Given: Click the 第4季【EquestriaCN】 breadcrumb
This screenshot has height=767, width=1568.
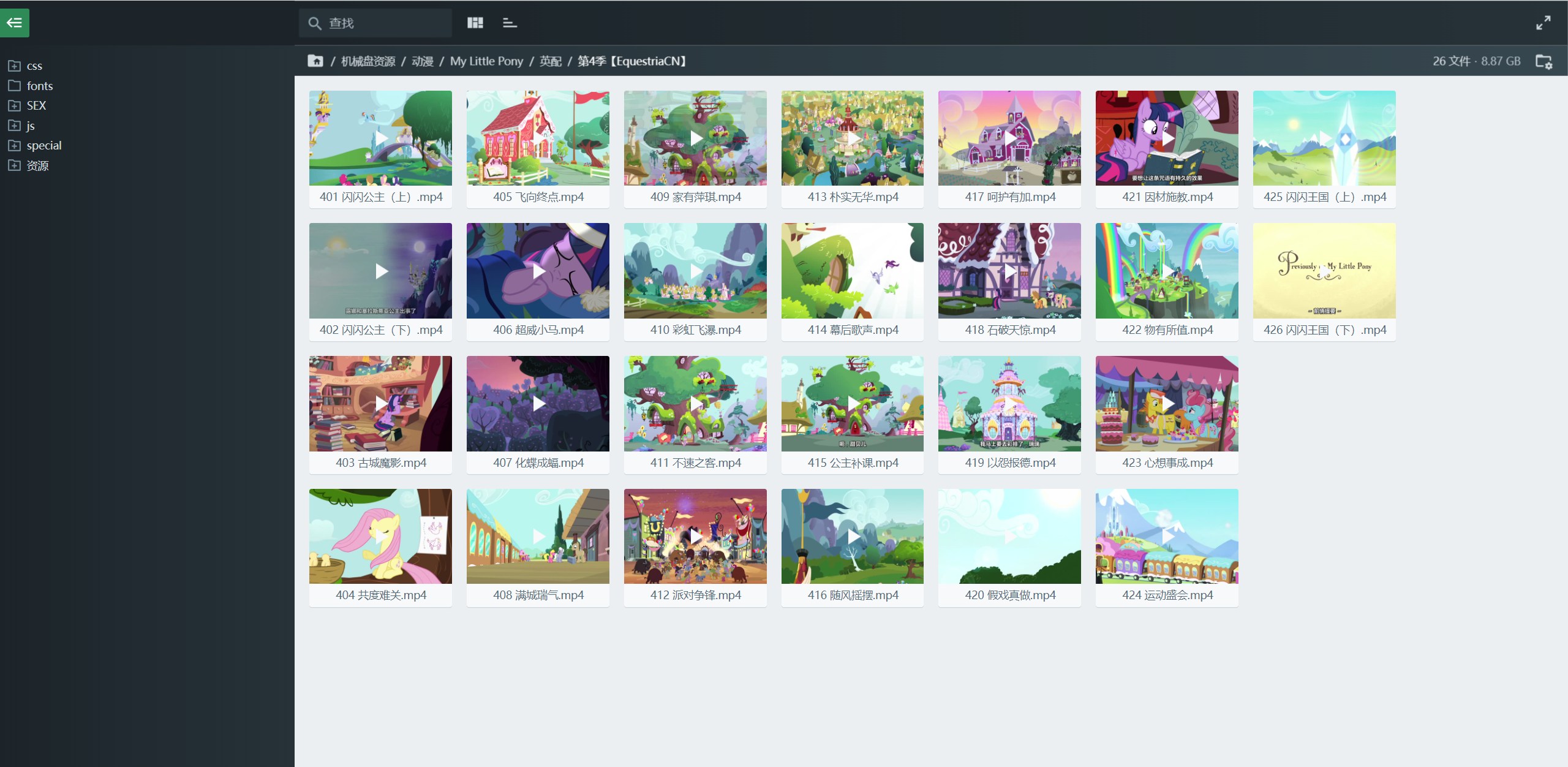Looking at the screenshot, I should point(633,61).
